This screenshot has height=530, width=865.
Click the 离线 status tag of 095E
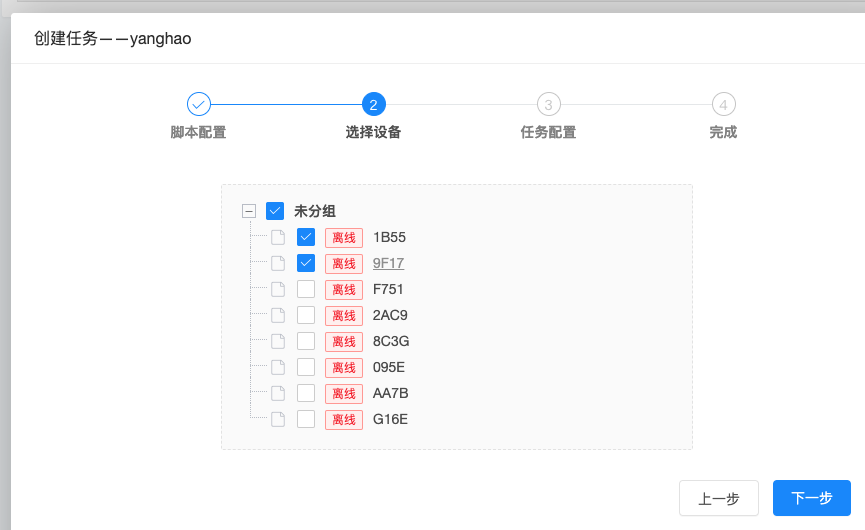click(x=344, y=368)
